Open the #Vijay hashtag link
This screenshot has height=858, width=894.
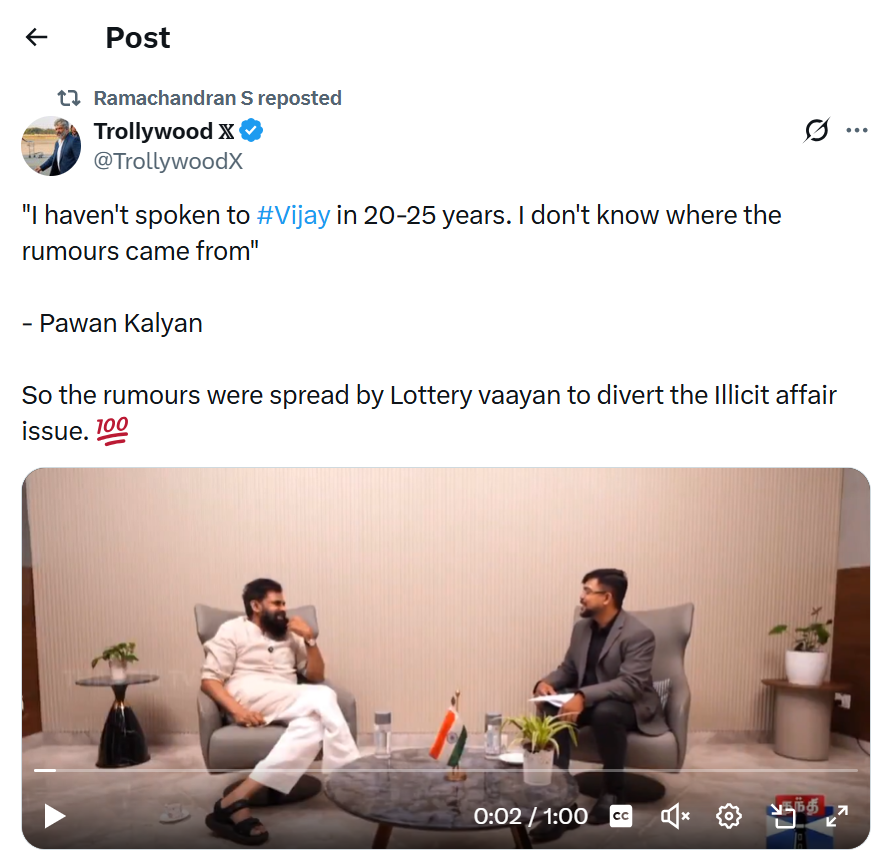293,215
